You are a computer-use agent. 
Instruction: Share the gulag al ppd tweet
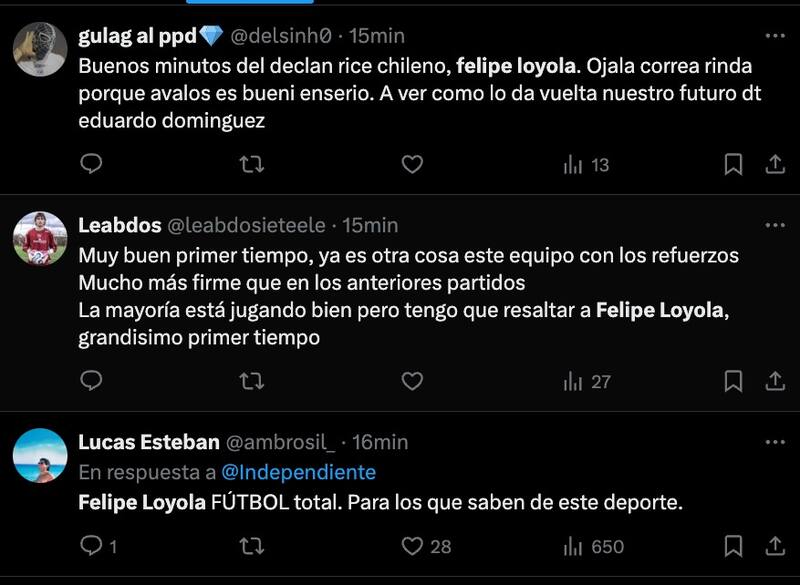(x=775, y=164)
